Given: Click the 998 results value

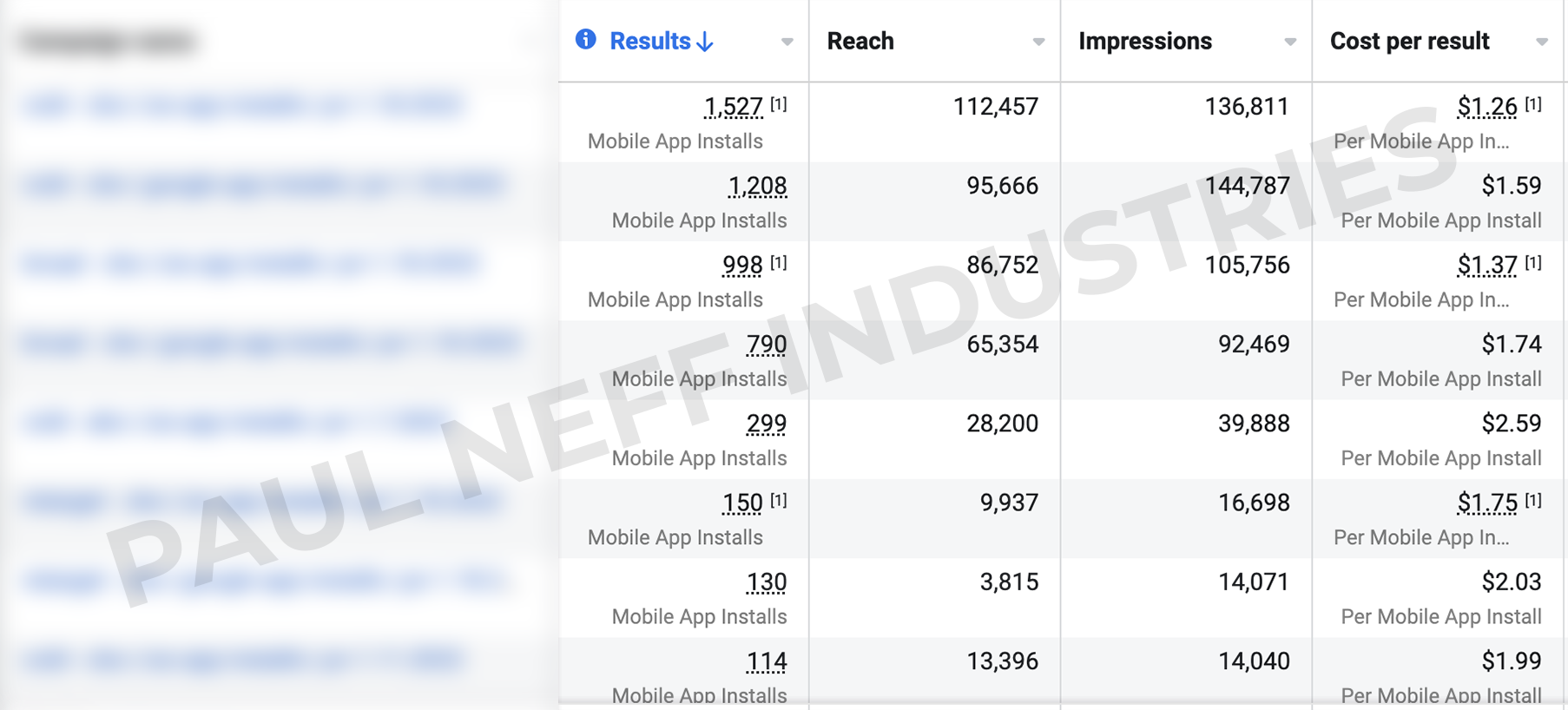Looking at the screenshot, I should [x=742, y=265].
